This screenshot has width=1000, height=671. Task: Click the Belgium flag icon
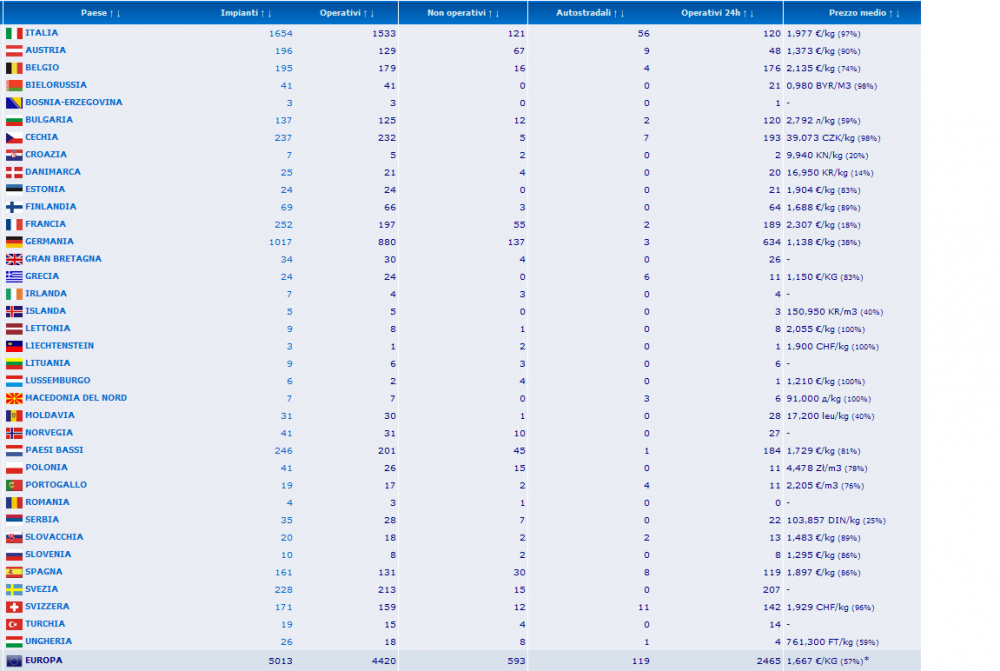[14, 68]
